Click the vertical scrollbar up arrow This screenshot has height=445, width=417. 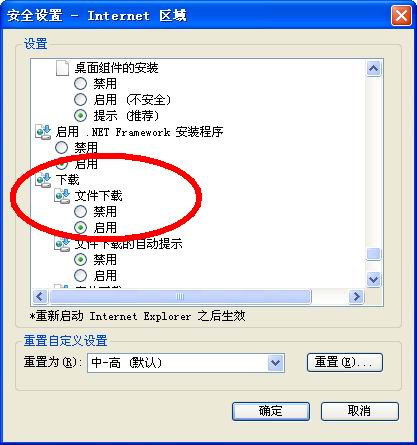[x=374, y=69]
